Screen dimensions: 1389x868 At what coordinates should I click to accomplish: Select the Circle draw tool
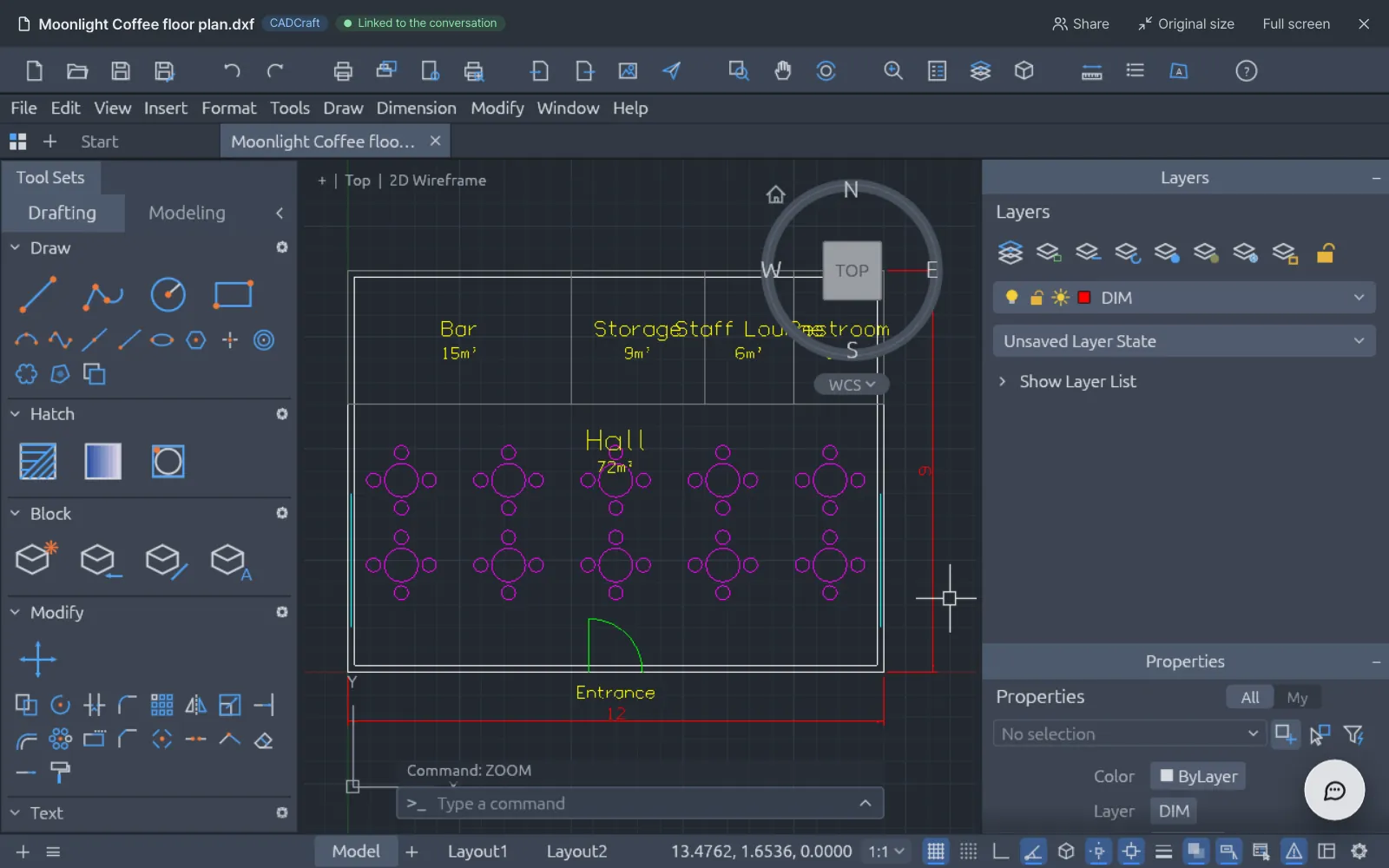click(x=168, y=295)
